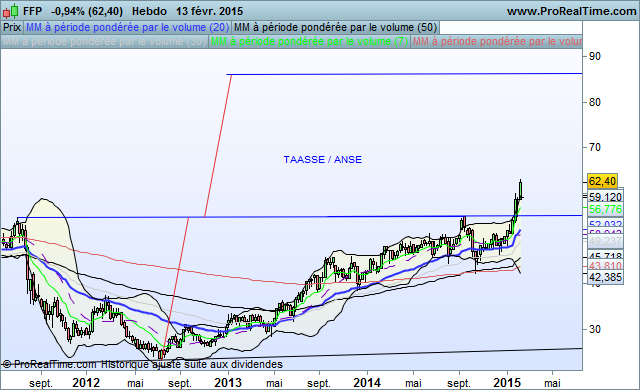Select the blue volume-weighted MM (20) tab
The width and height of the screenshot is (640, 390).
127,27
